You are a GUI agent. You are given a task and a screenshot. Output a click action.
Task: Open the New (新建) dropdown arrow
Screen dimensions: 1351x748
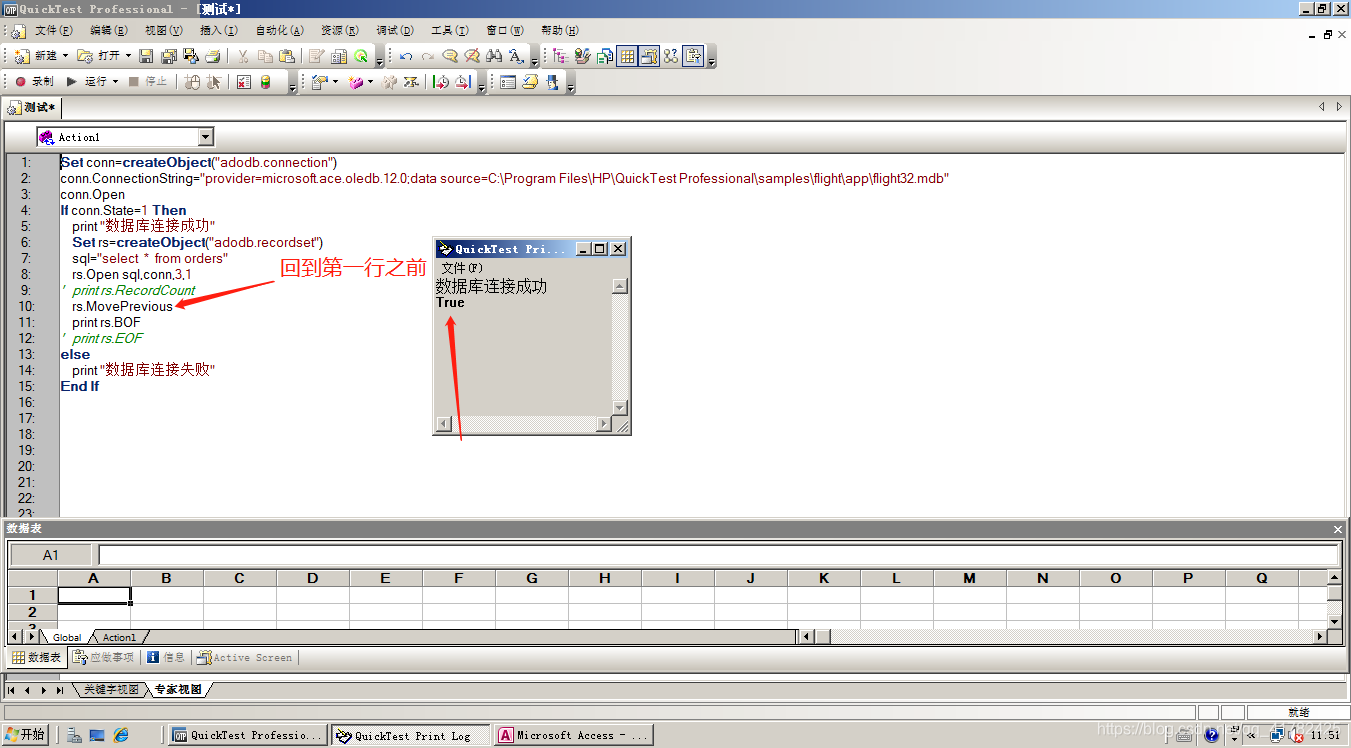[65, 56]
